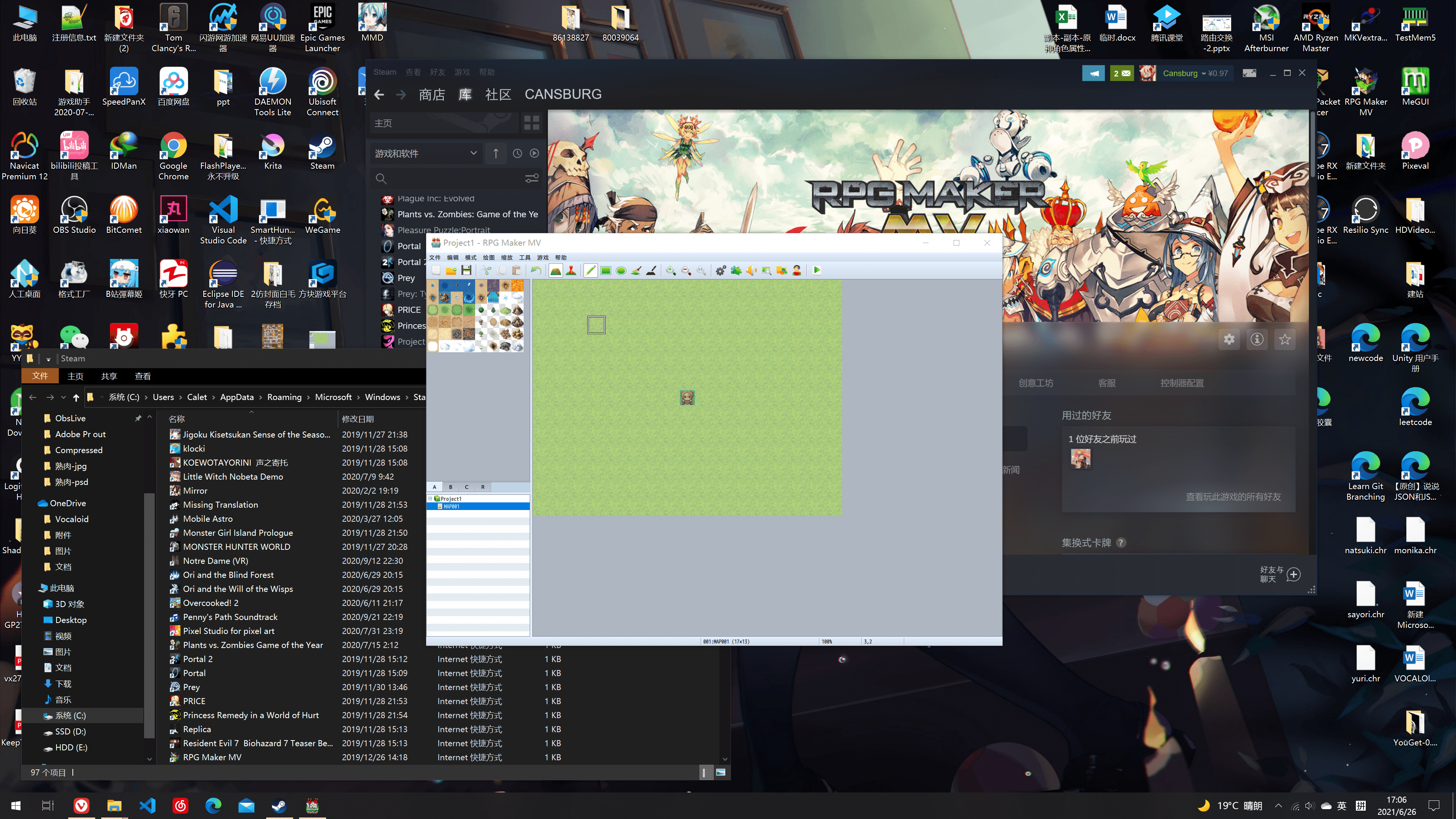
Task: Open the Plugin Manager puzzle icon
Action: point(736,271)
